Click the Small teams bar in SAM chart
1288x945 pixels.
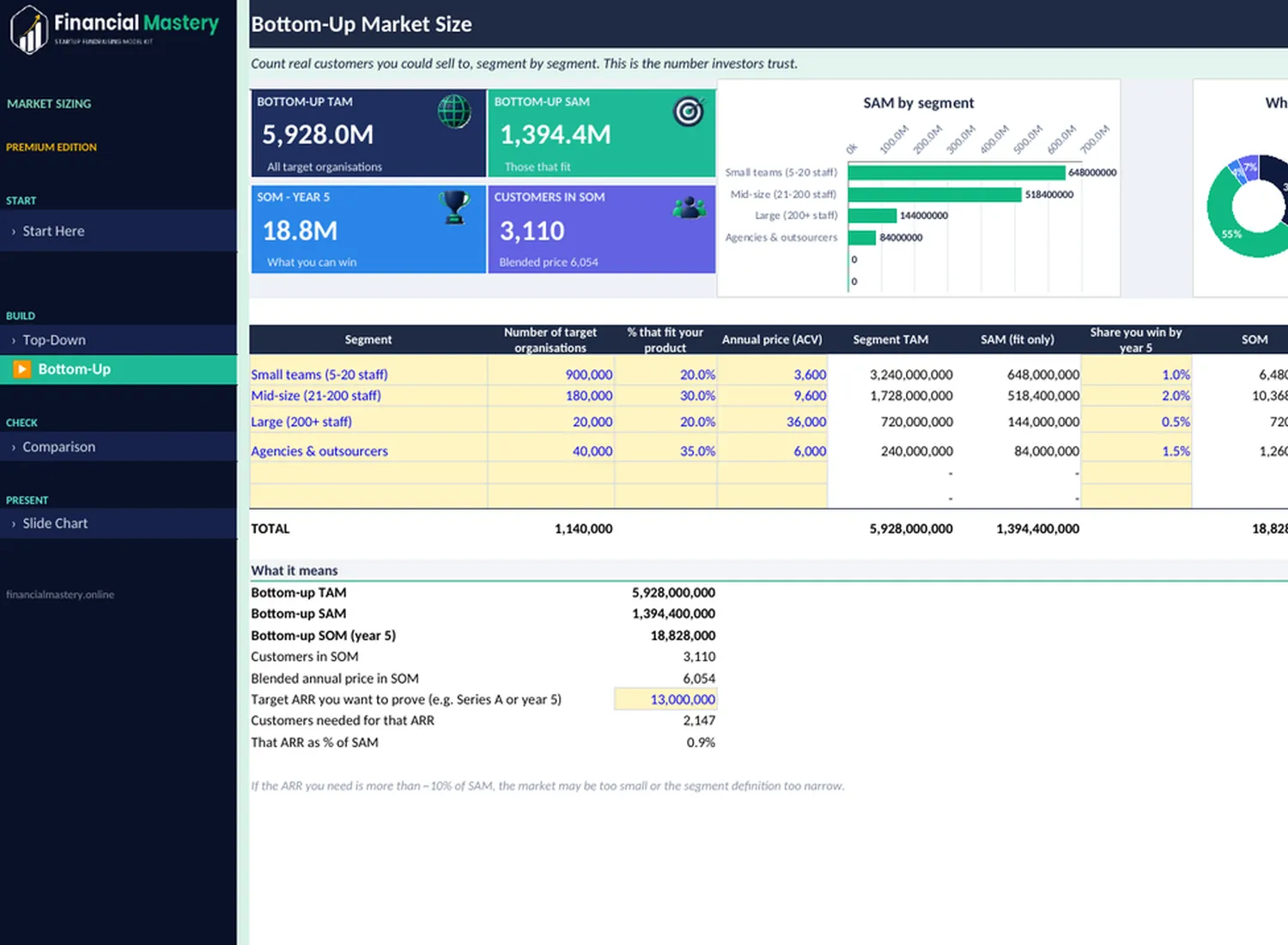pos(957,173)
